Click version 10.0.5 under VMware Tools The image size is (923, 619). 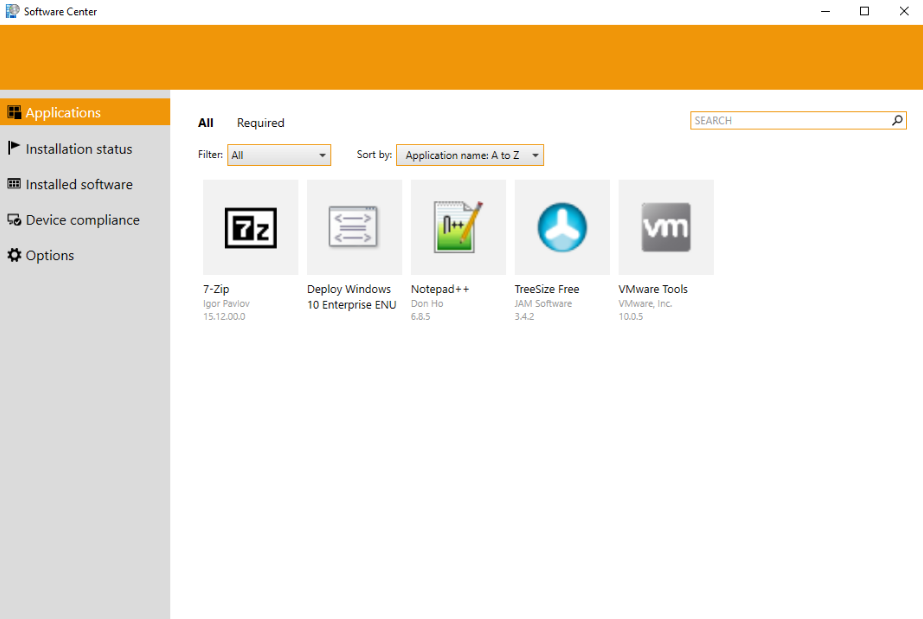[630, 317]
